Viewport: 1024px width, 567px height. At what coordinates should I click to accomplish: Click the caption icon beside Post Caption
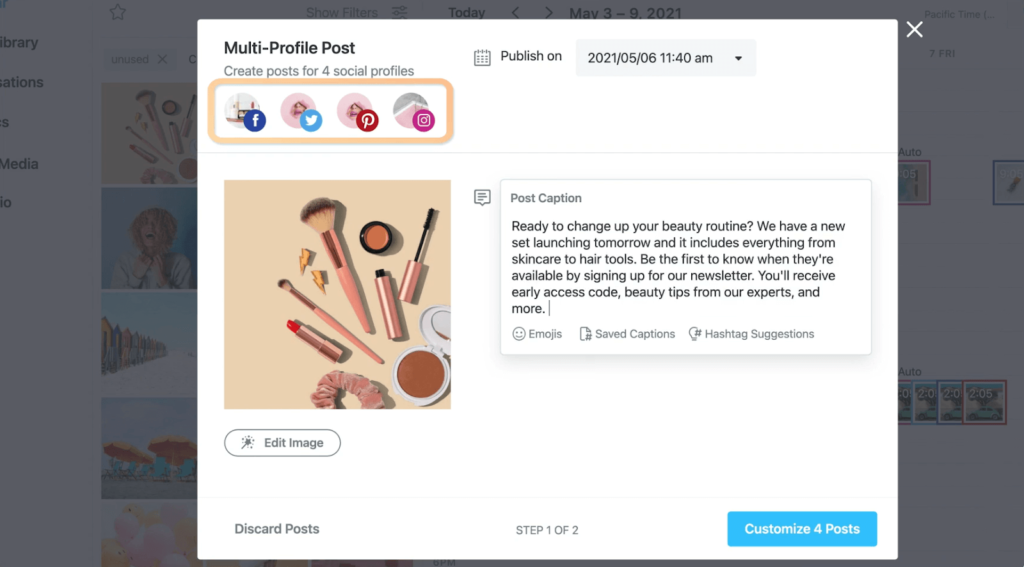click(482, 197)
